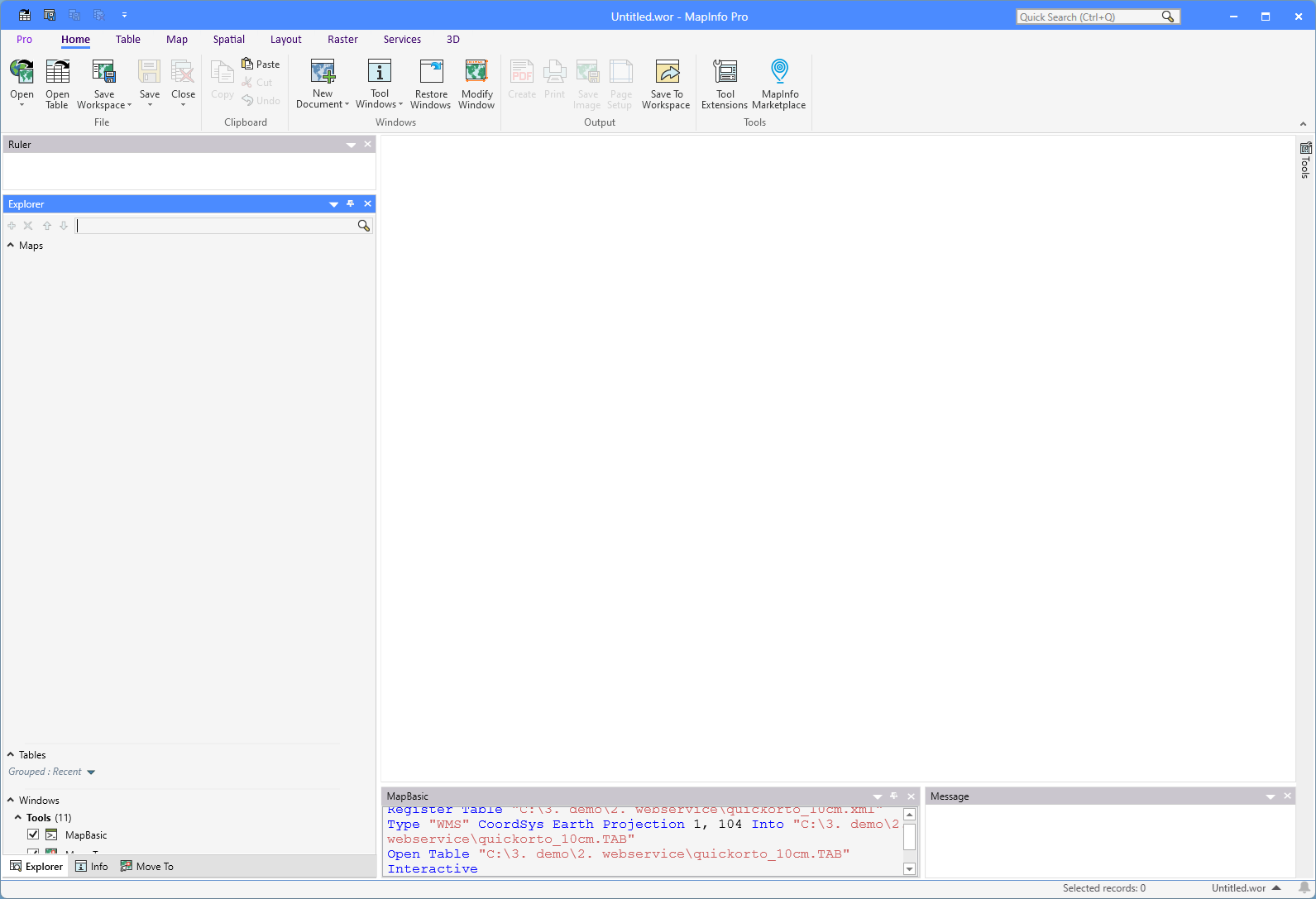Switch to the Info panel tab

pyautogui.click(x=92, y=867)
